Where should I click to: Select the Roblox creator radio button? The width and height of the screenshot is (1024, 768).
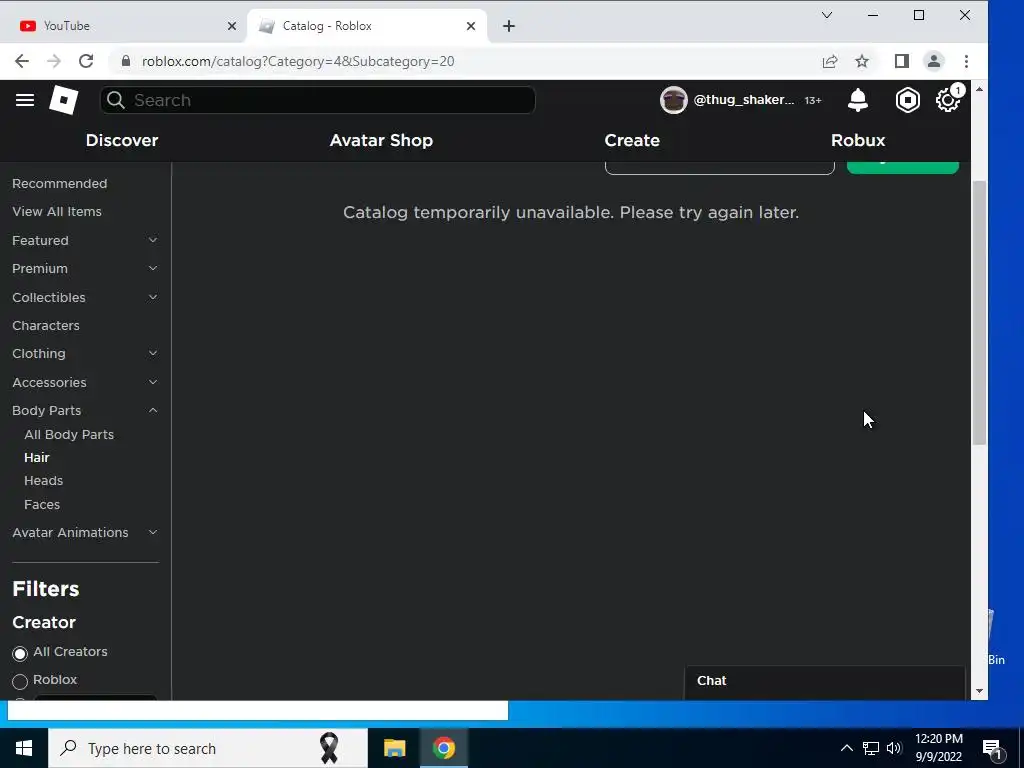coord(20,681)
